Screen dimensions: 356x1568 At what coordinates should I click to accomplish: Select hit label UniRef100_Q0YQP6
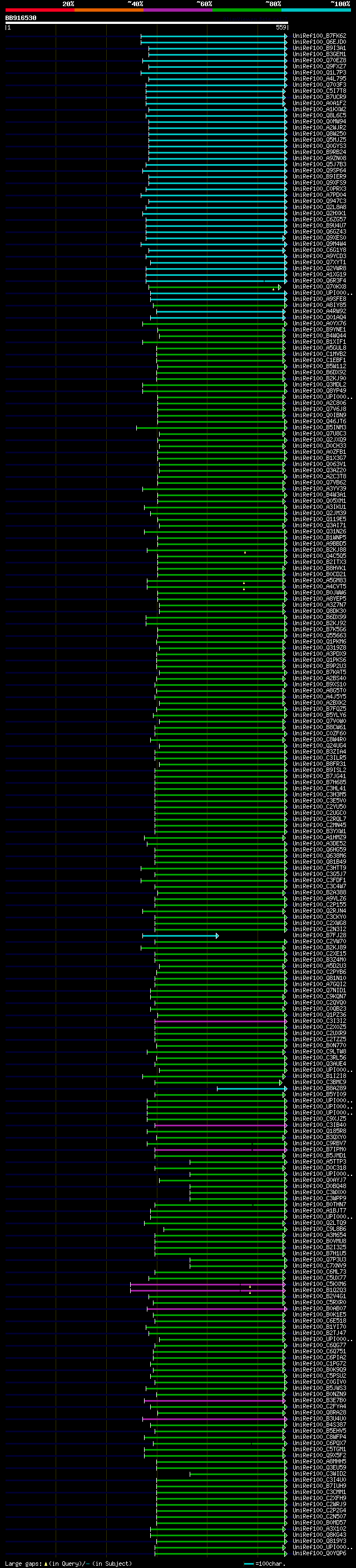click(319, 1554)
